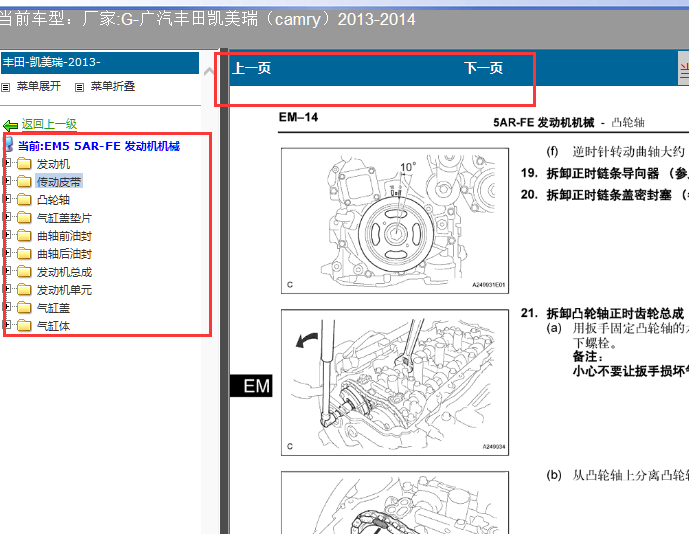
Task: Select the 气缸盖 tree item label
Action: tap(53, 308)
